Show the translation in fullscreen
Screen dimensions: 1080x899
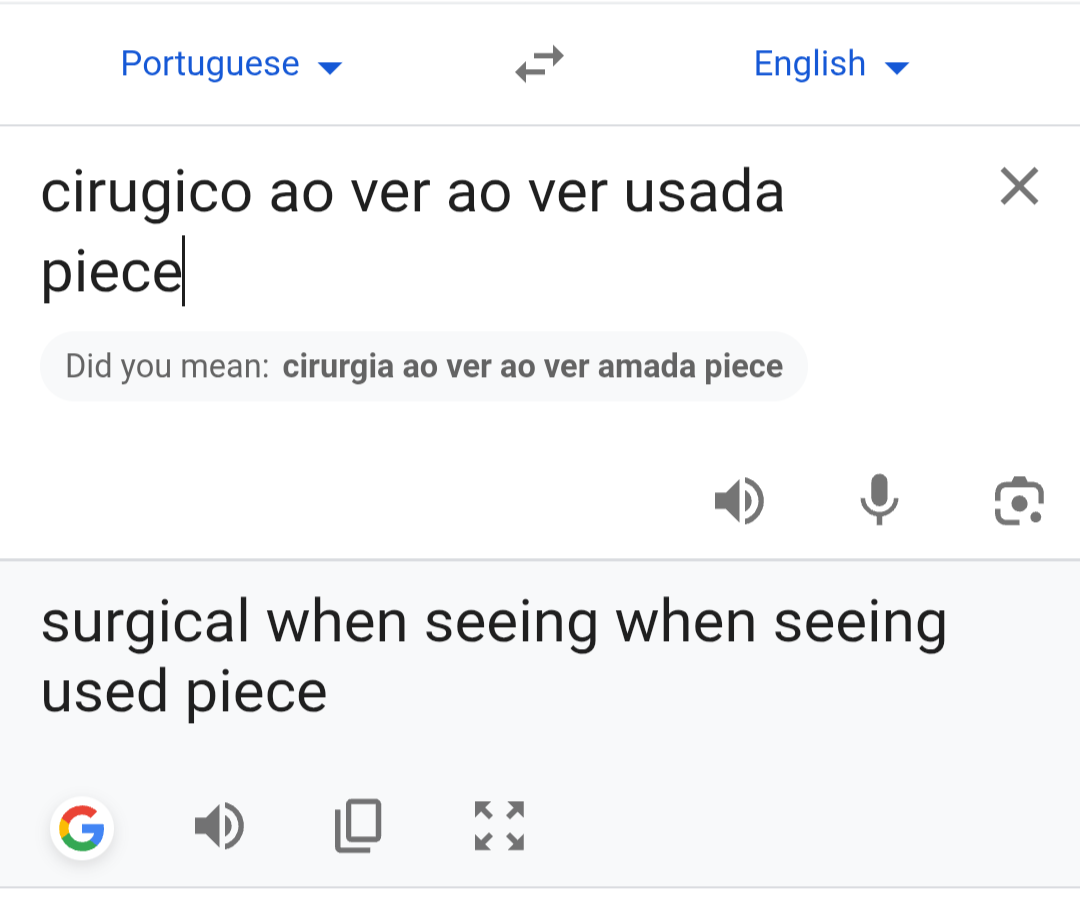499,826
